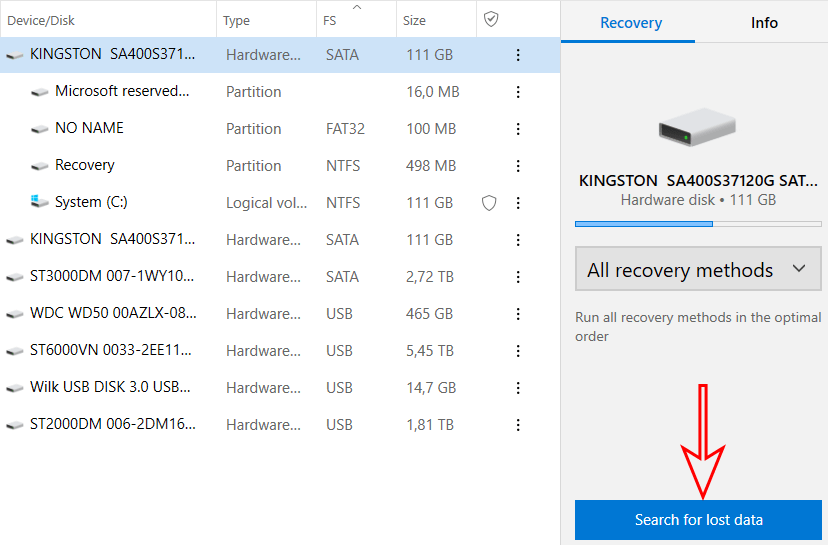
Task: Select the ST3000DM 007-1WY10 disk
Action: (x=280, y=277)
